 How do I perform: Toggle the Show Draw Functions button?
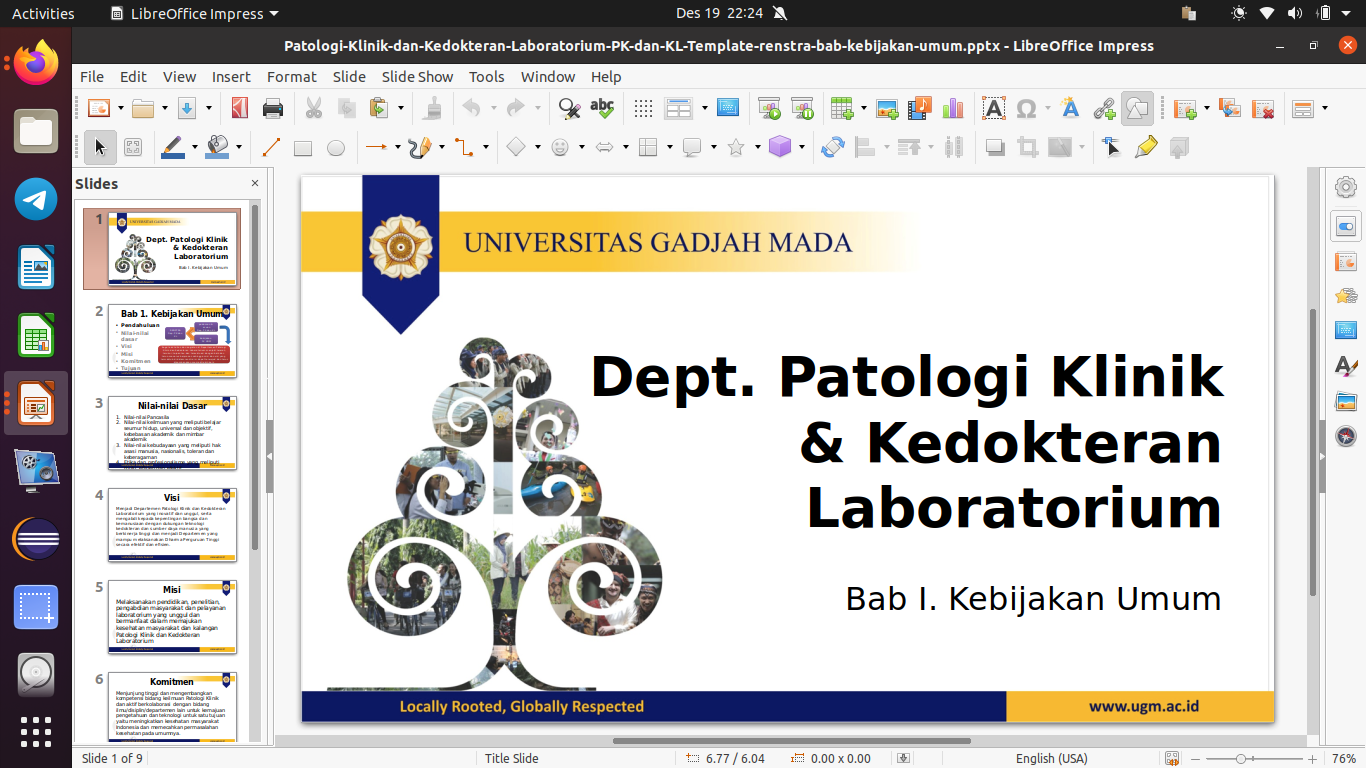click(1137, 108)
